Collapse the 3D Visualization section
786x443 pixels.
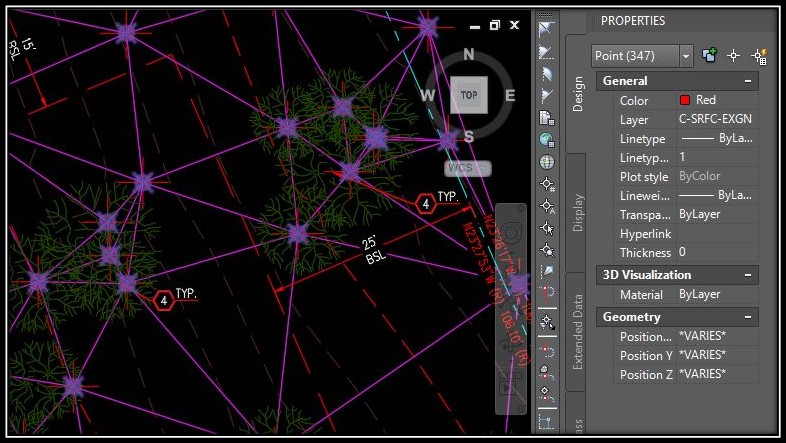748,275
